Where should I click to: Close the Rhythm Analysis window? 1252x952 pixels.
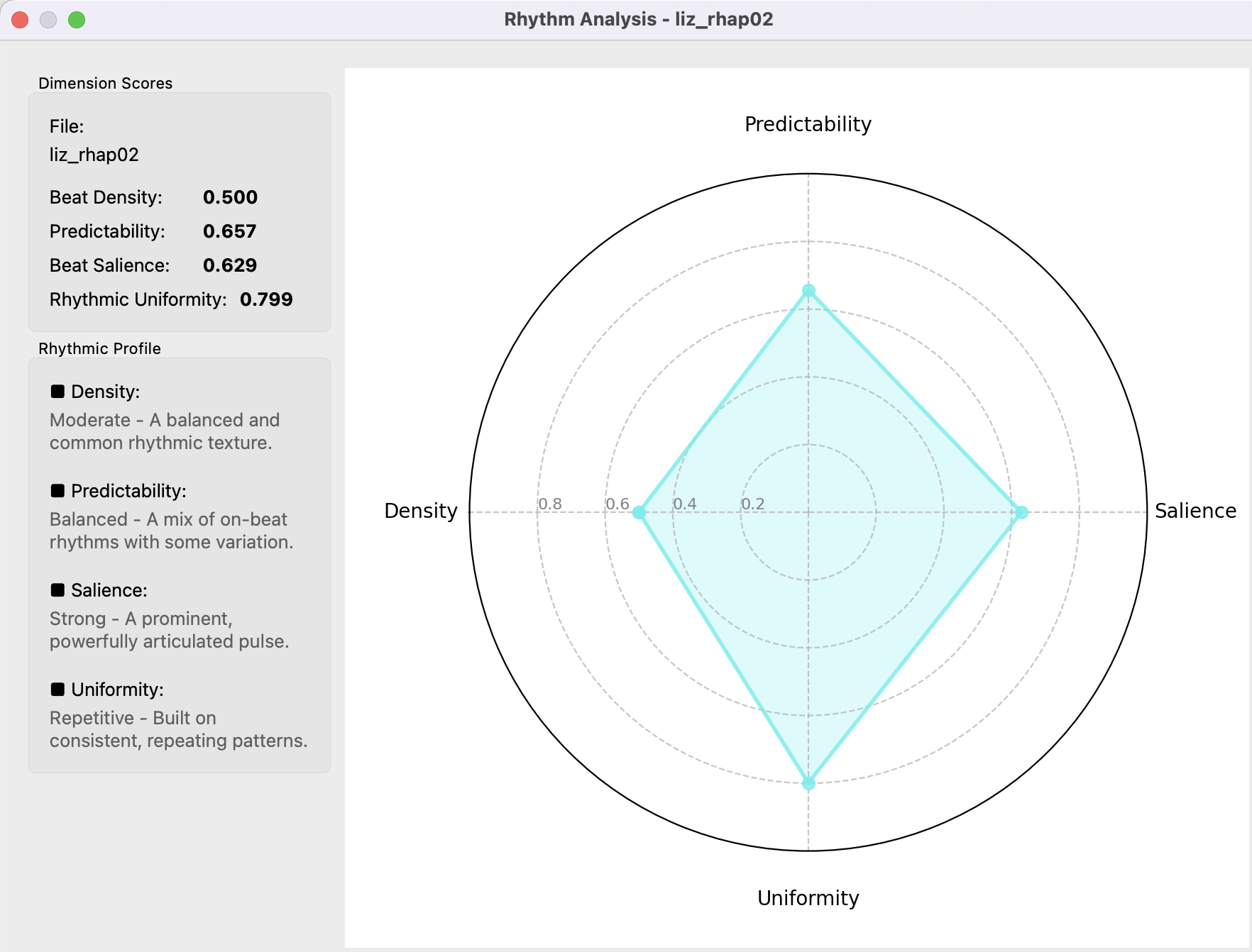pyautogui.click(x=20, y=20)
